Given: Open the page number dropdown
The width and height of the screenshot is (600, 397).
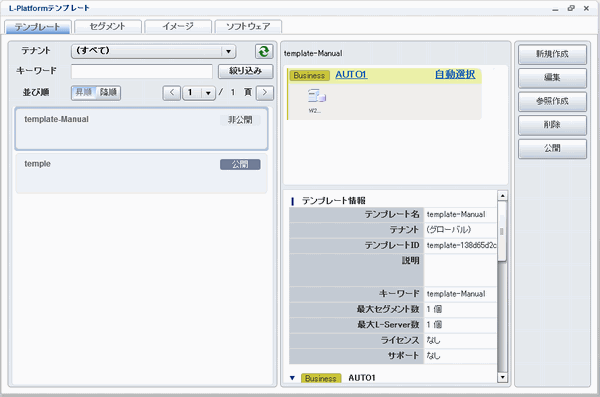Looking at the screenshot, I should pyautogui.click(x=199, y=93).
